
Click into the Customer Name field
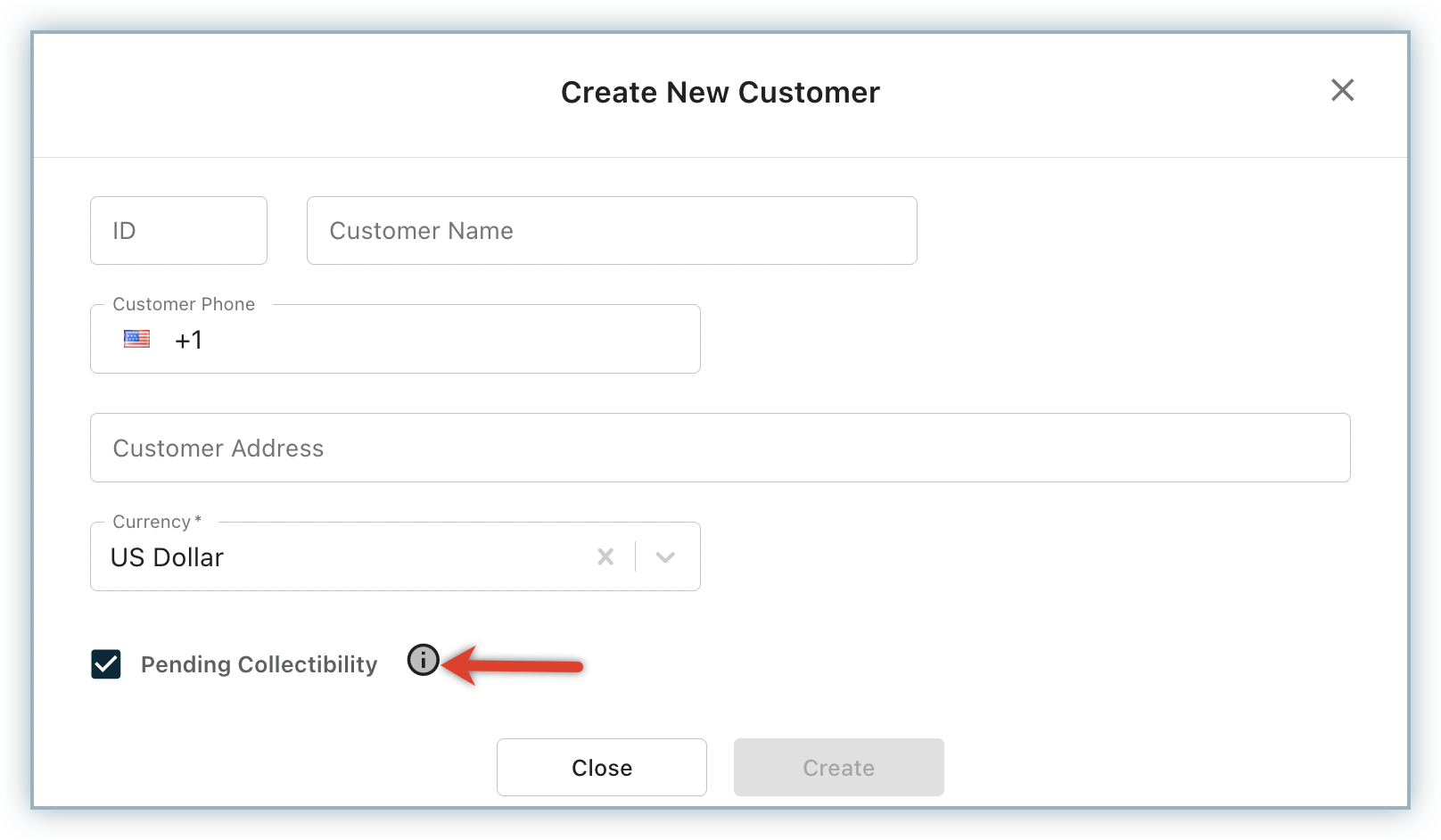tap(612, 231)
